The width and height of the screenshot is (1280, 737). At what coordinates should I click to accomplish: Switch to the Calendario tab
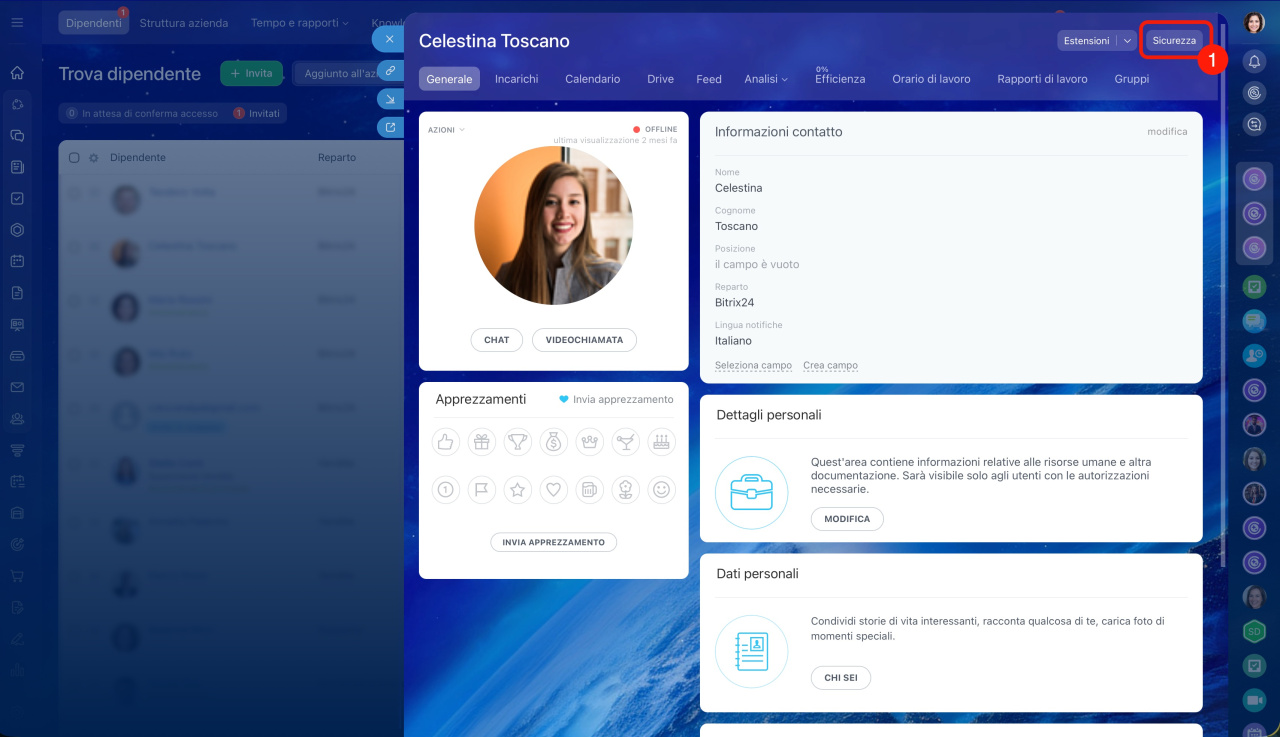(592, 79)
